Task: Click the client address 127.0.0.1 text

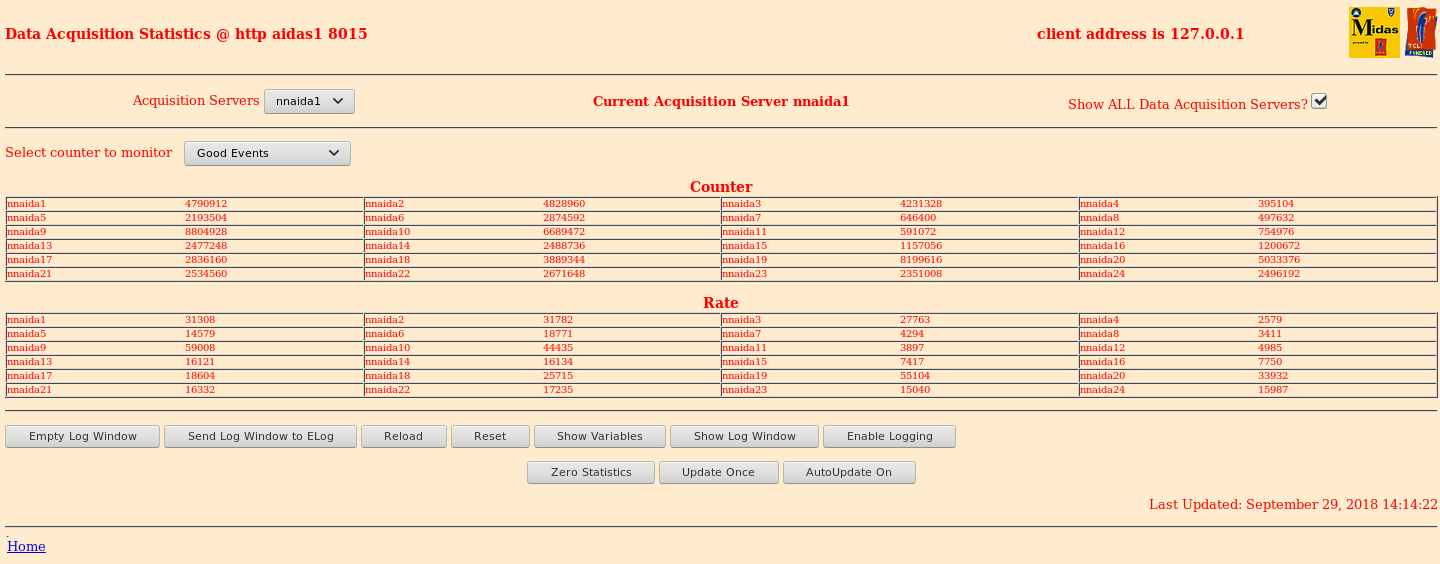Action: tap(1141, 34)
